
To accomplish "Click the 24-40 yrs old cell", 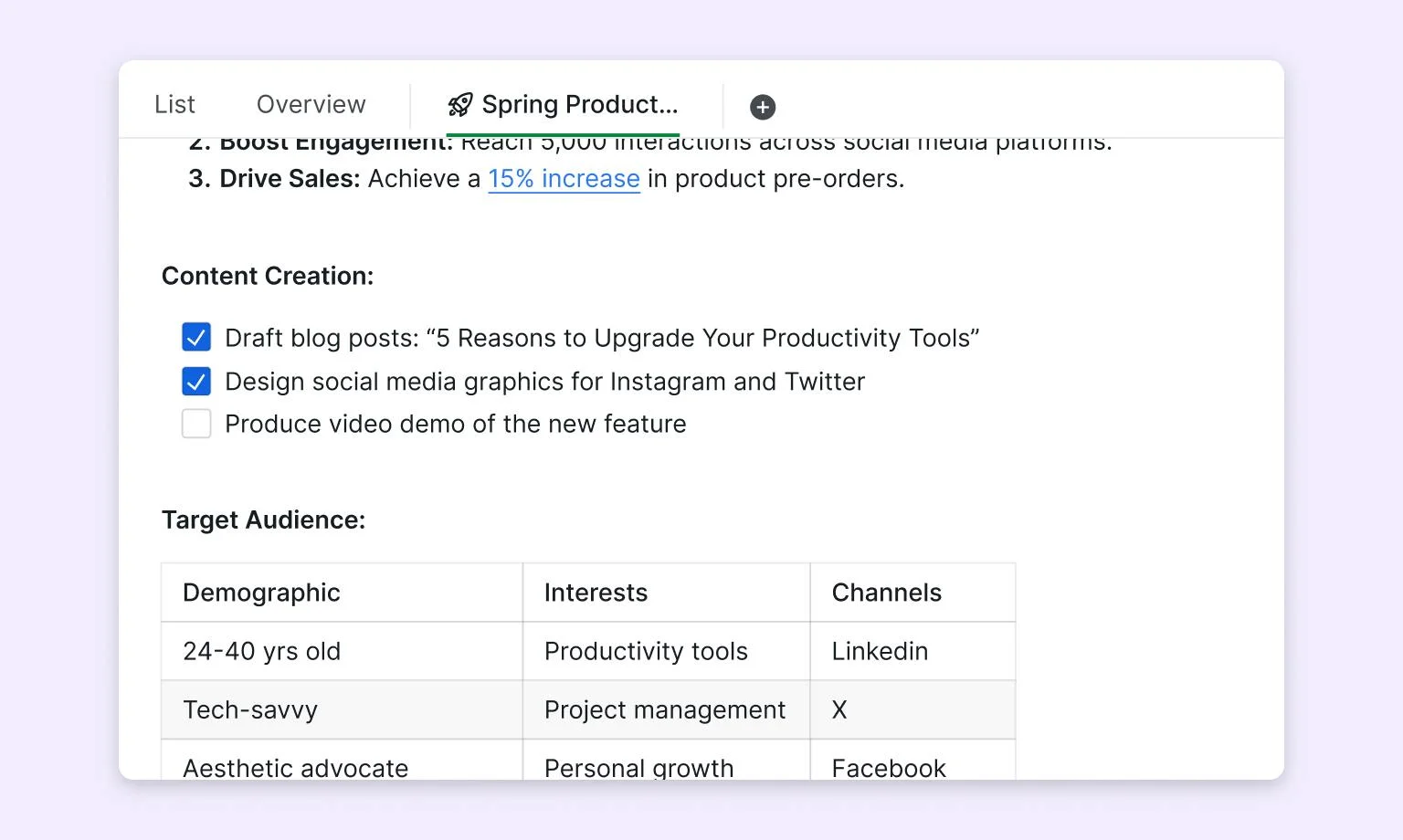I will [342, 651].
